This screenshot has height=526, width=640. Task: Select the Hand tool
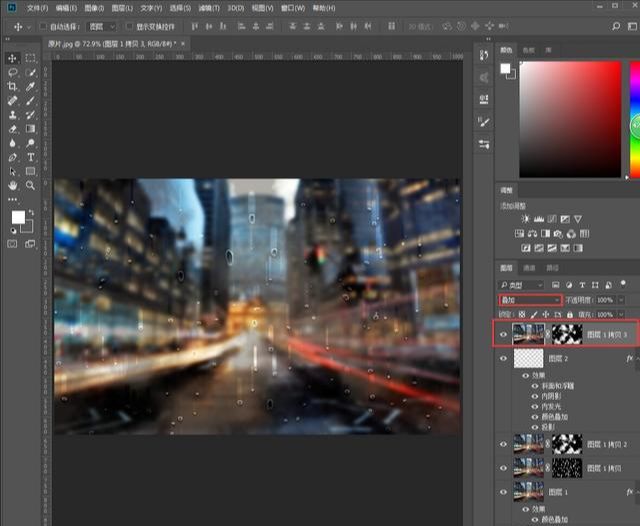[x=12, y=185]
